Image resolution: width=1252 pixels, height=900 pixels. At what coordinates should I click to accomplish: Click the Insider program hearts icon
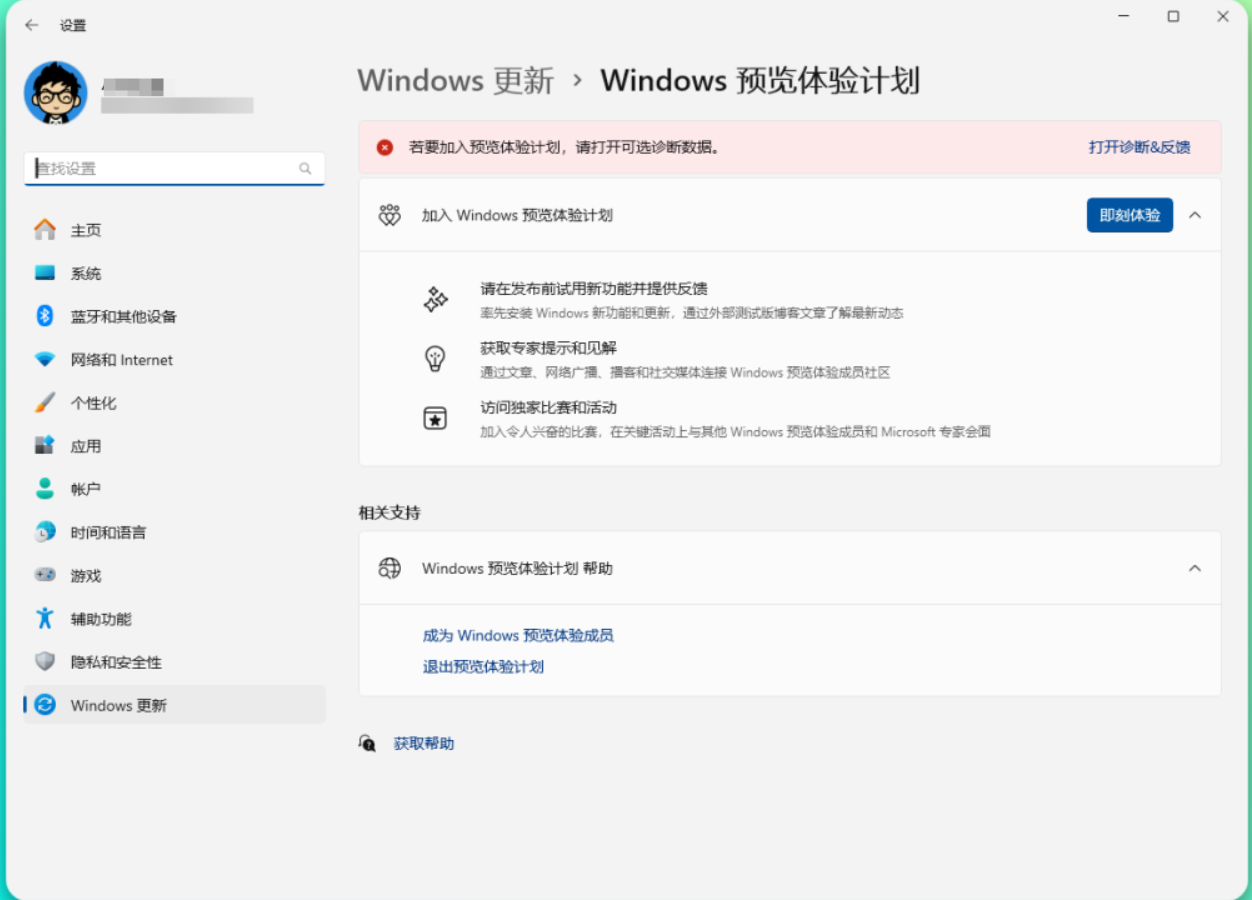(390, 215)
